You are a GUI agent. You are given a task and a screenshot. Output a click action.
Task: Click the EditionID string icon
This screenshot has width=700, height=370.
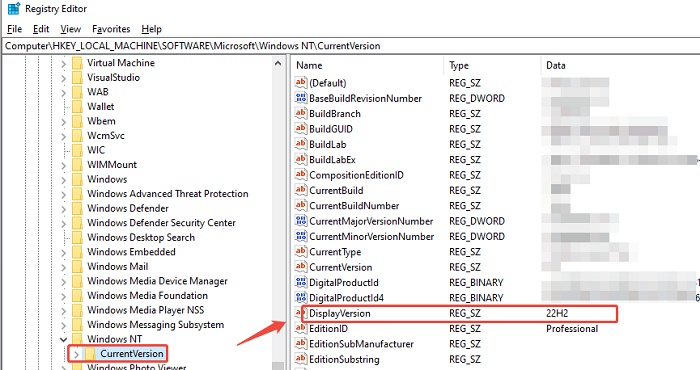coord(301,328)
